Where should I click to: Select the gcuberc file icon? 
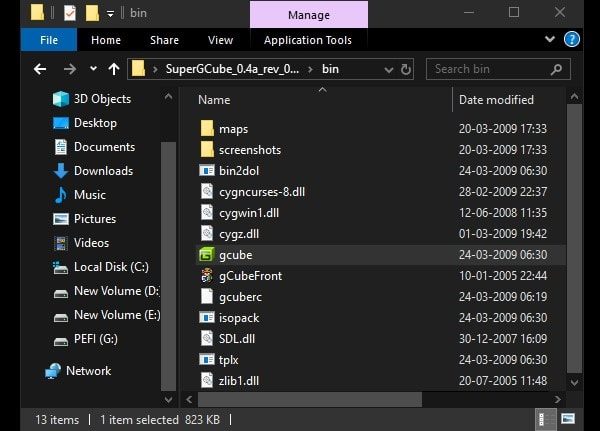[207, 296]
